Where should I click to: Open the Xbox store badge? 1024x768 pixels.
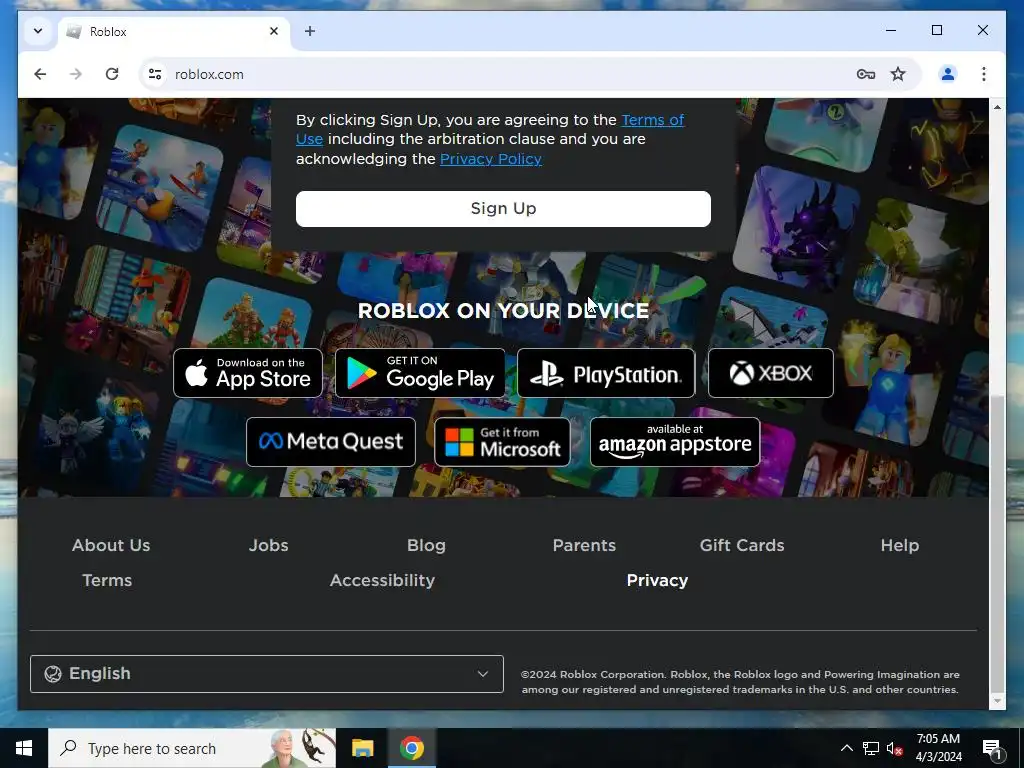[x=771, y=373]
